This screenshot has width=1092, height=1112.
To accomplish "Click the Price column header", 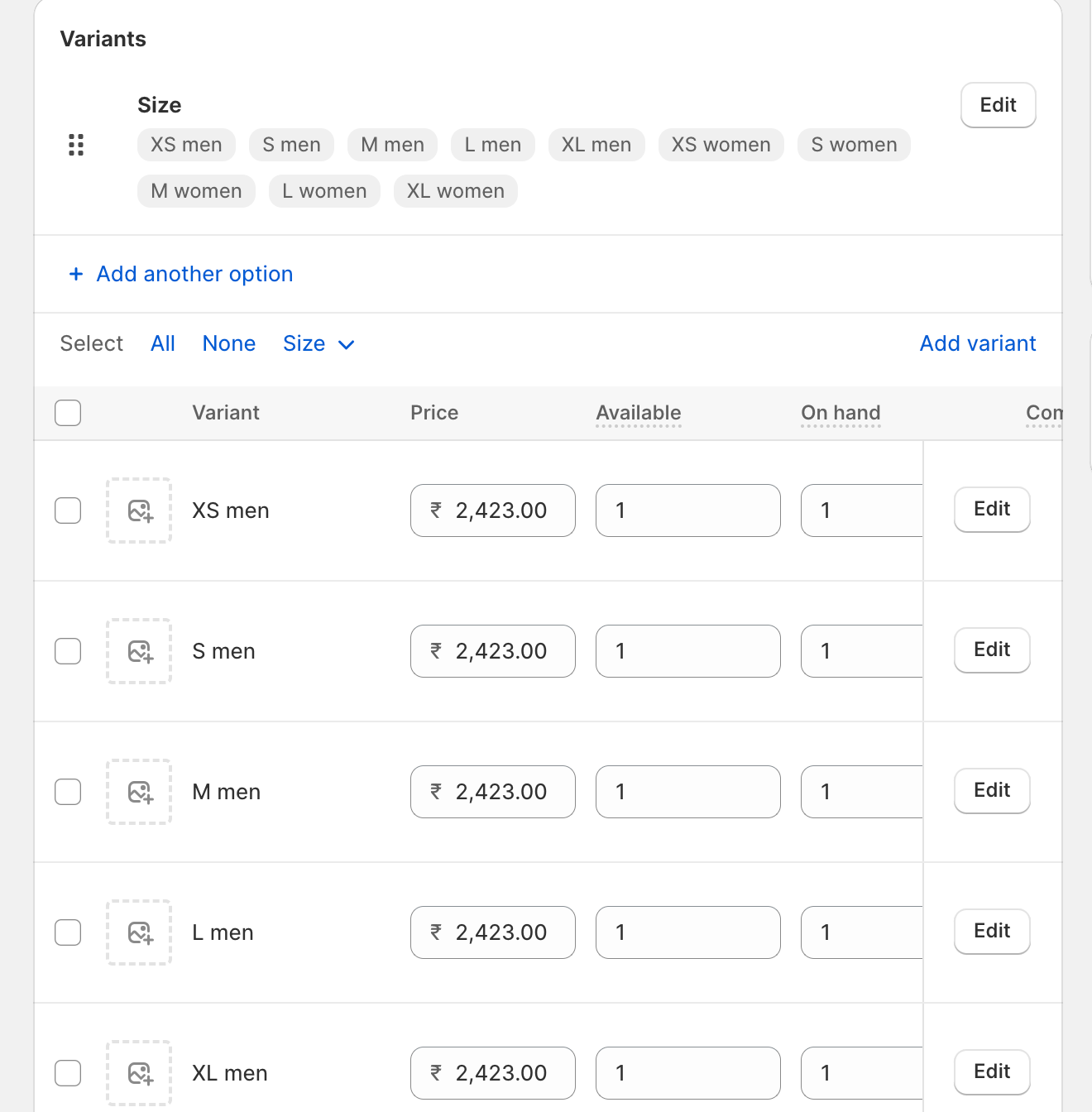I will 434,413.
